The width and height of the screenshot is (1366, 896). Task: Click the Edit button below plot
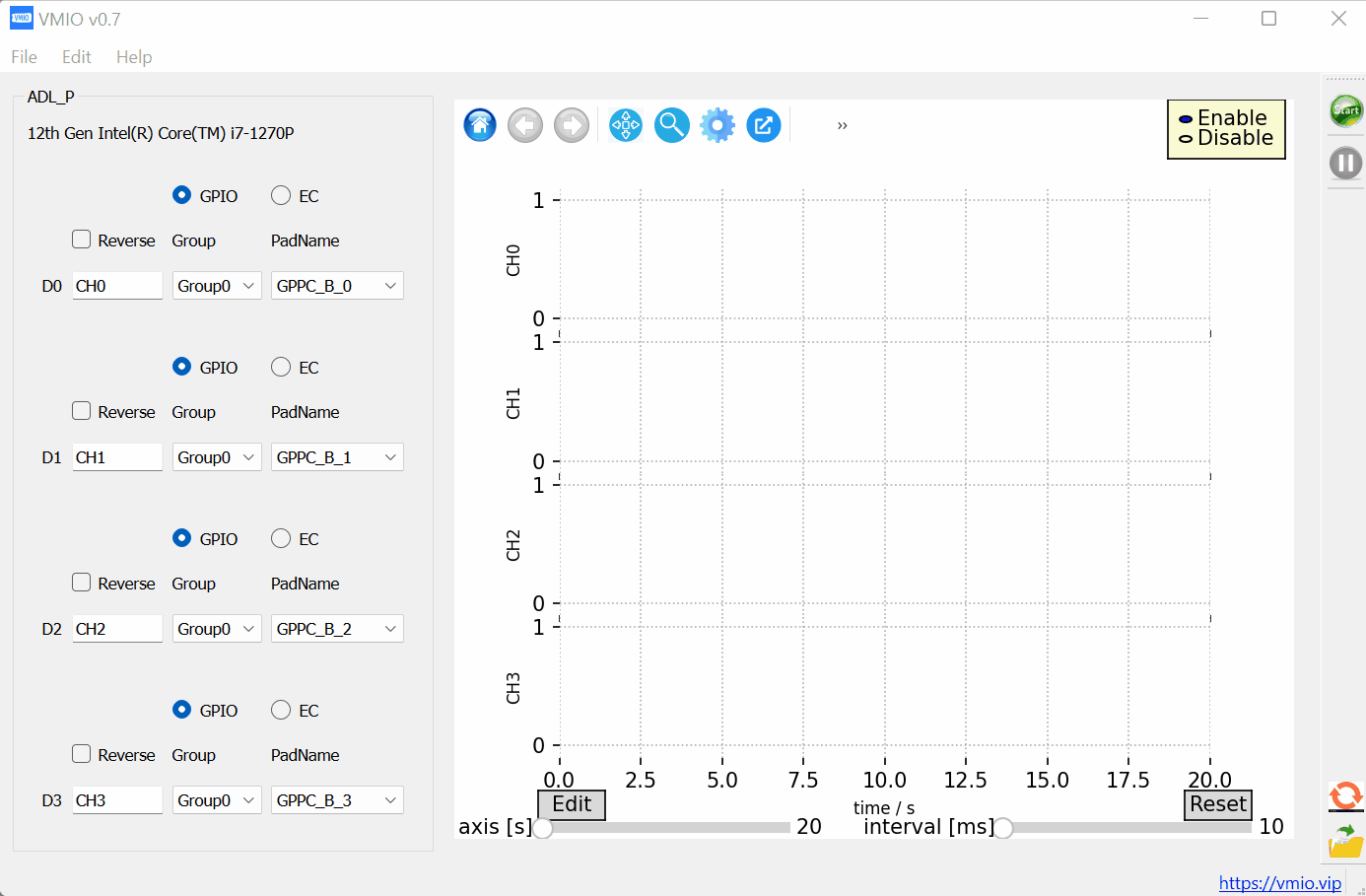click(572, 804)
